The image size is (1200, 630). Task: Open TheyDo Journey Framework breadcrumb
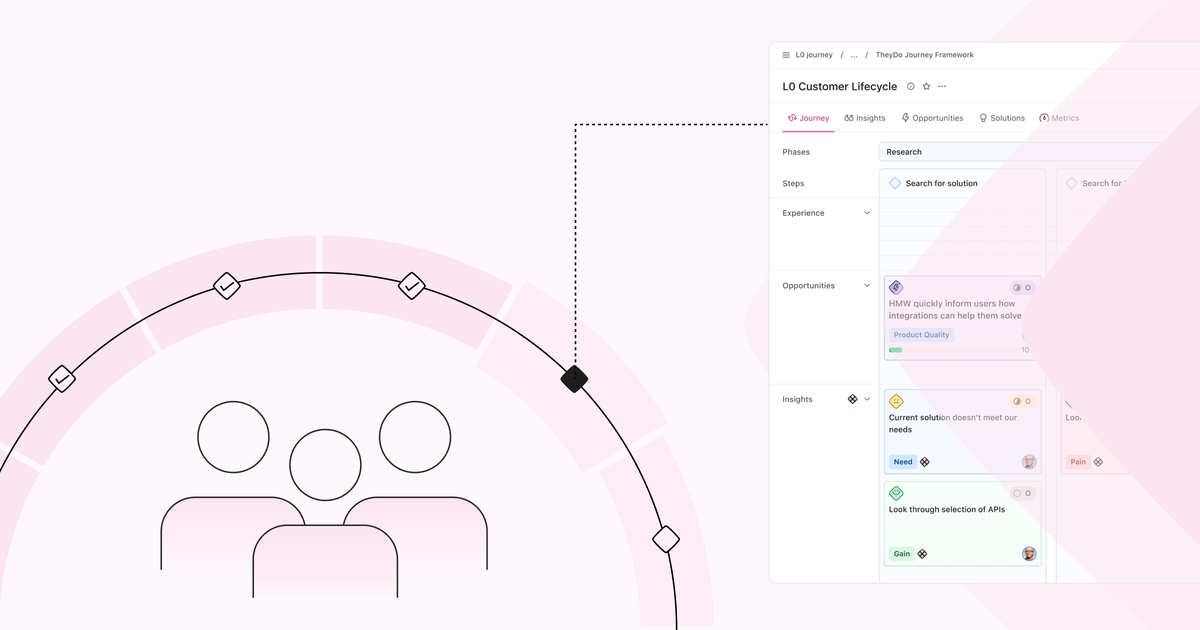[924, 55]
